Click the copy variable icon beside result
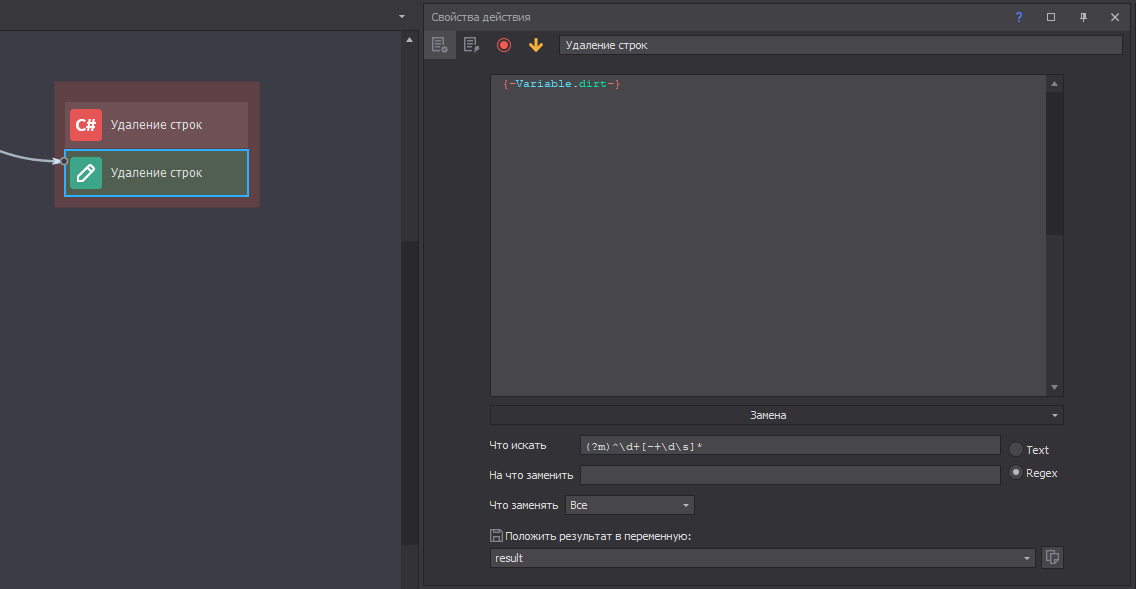Viewport: 1136px width, 589px height. click(x=1052, y=558)
